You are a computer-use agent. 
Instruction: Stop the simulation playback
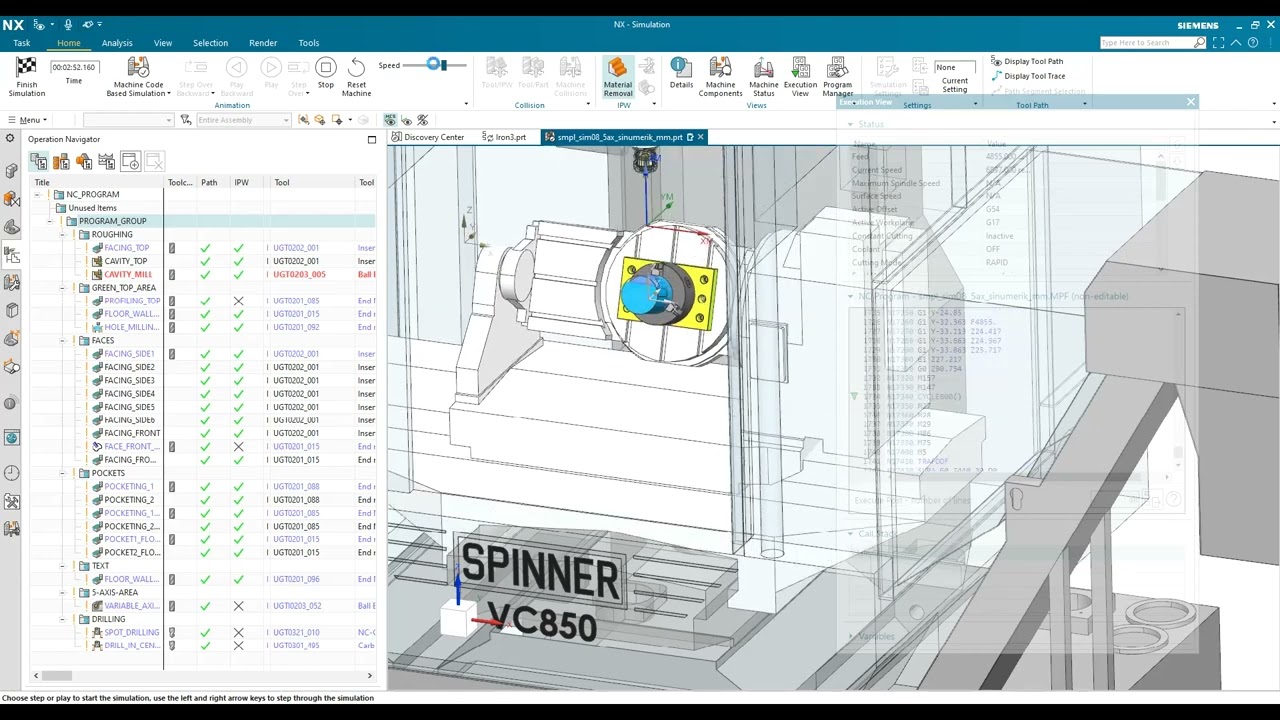(326, 75)
